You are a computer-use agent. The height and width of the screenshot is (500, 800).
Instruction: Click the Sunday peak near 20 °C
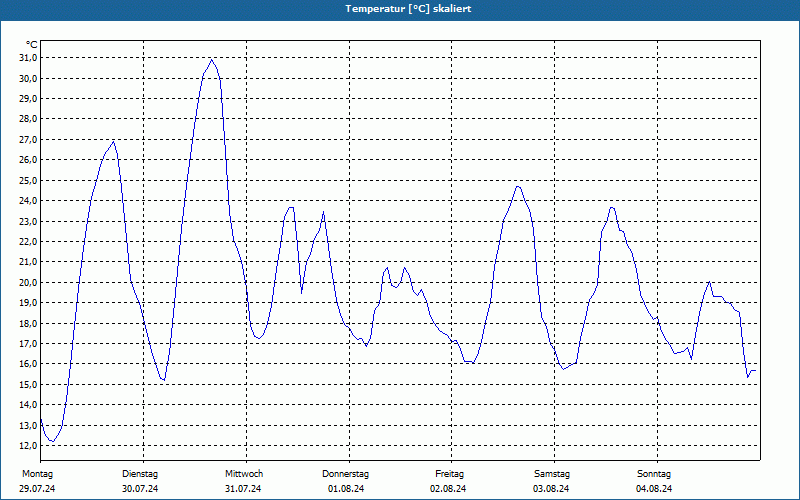pos(709,282)
